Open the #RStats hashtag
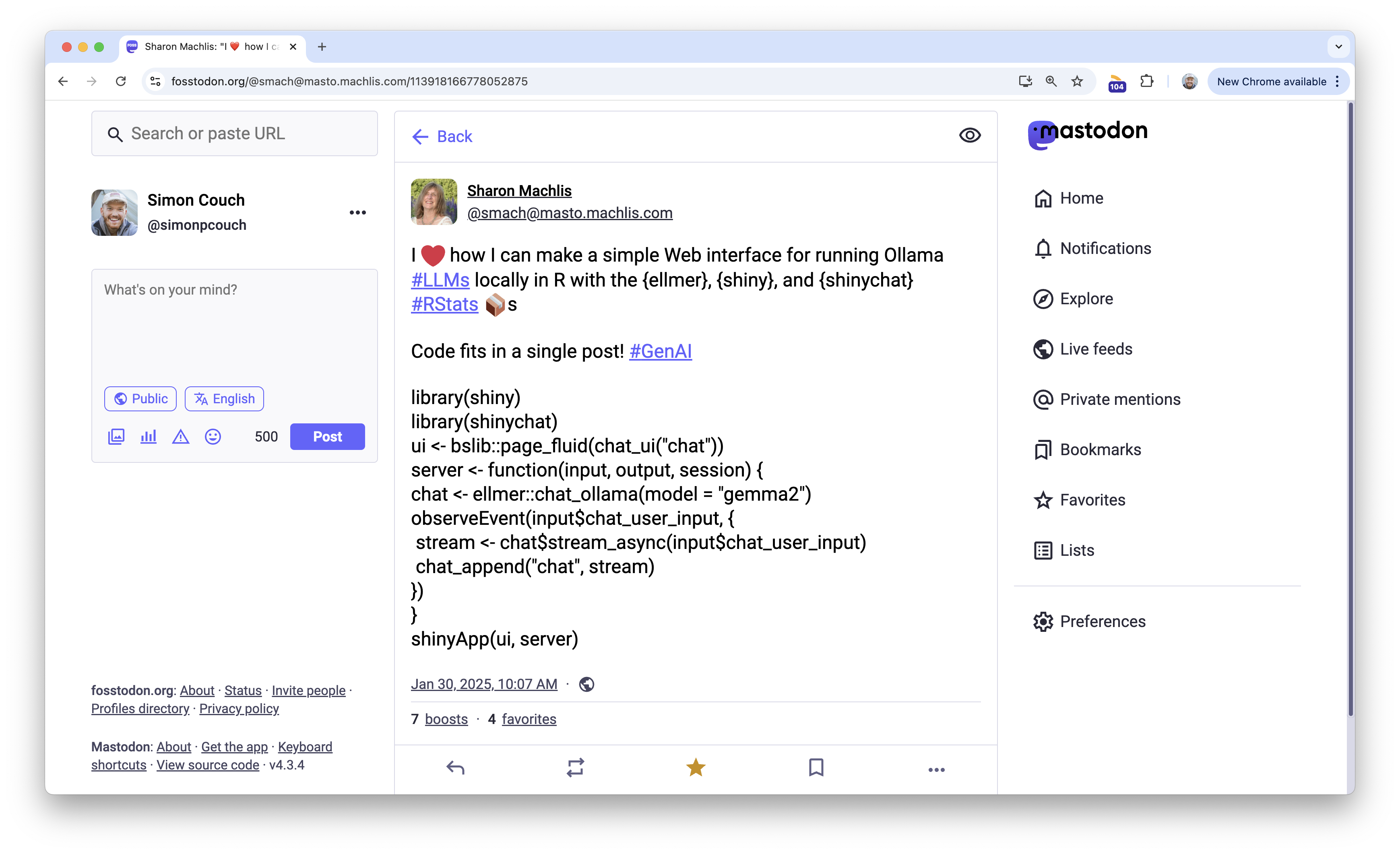The width and height of the screenshot is (1400, 854). click(x=444, y=304)
